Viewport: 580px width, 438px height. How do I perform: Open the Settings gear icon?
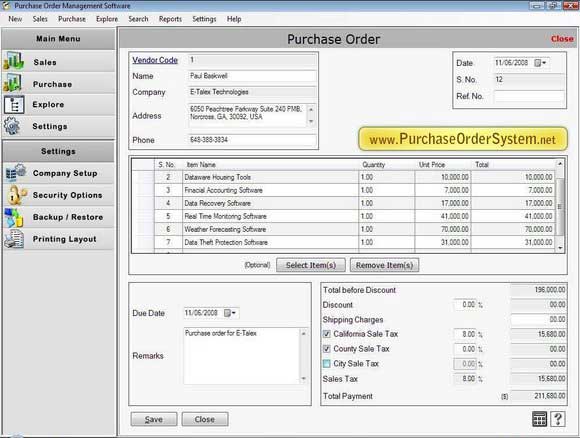tap(12, 126)
